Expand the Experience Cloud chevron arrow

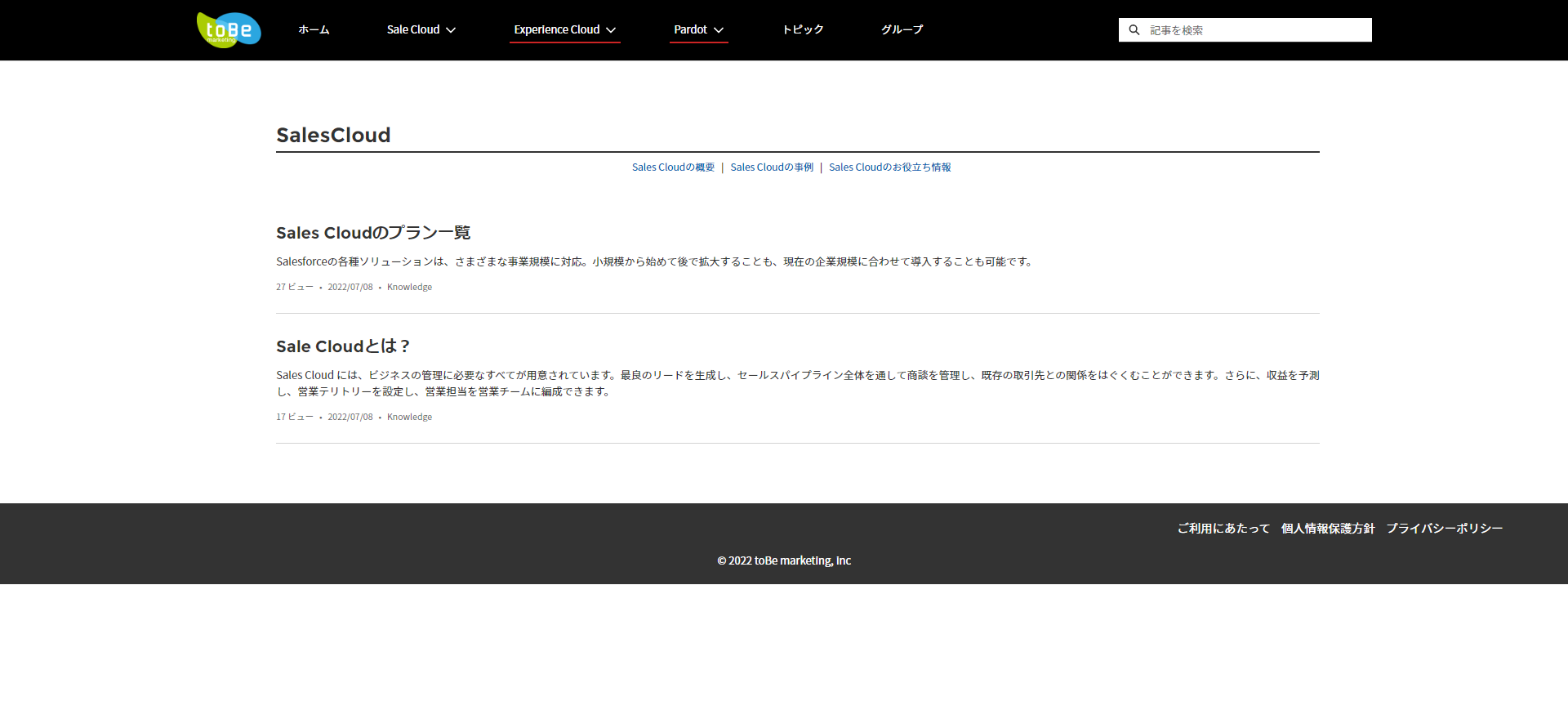[x=611, y=30]
